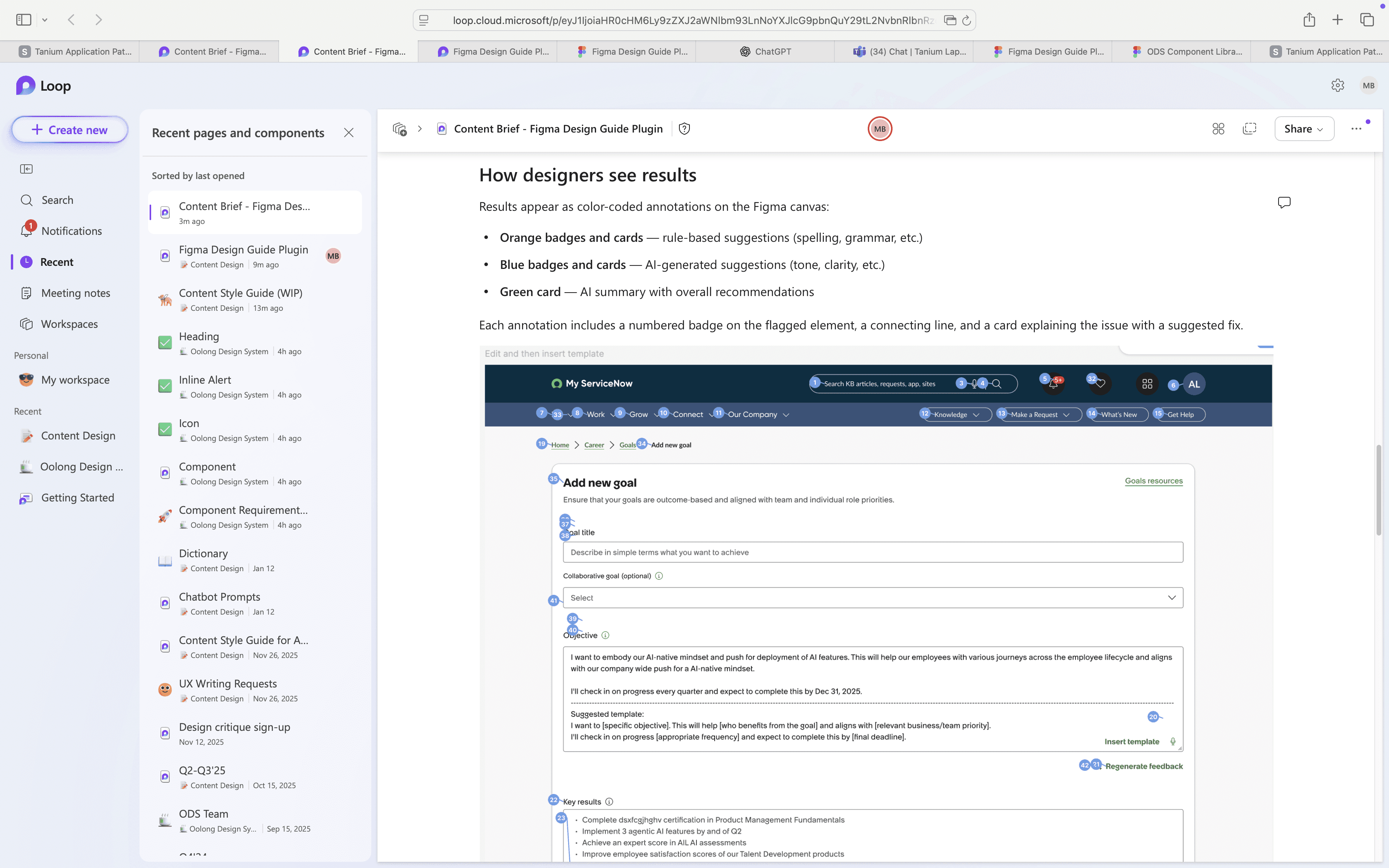Toggle the Safari sidebar button
This screenshot has height=868, width=1389.
[x=24, y=20]
